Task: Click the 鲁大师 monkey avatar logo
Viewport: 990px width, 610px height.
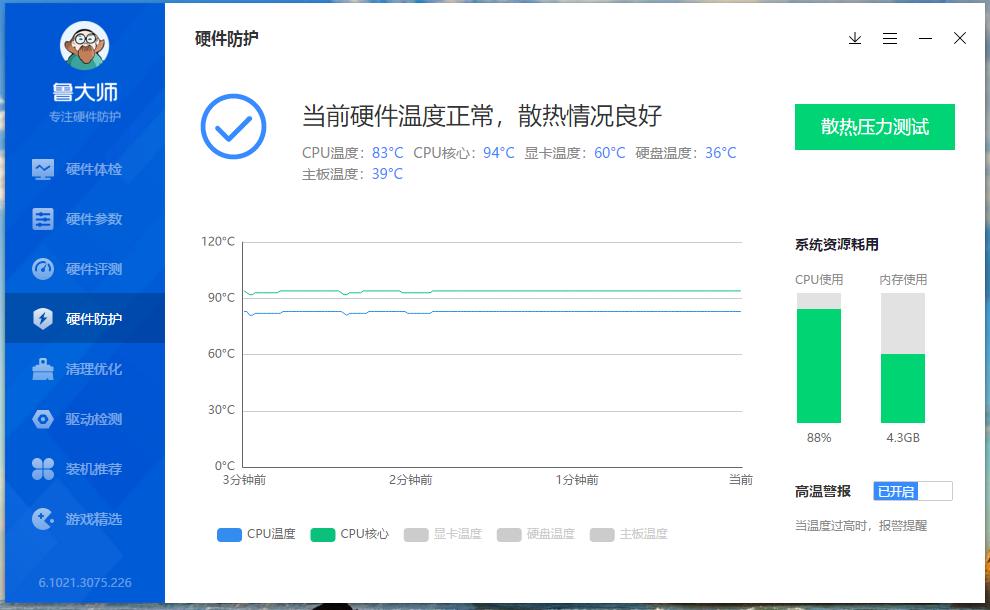Action: coord(84,47)
